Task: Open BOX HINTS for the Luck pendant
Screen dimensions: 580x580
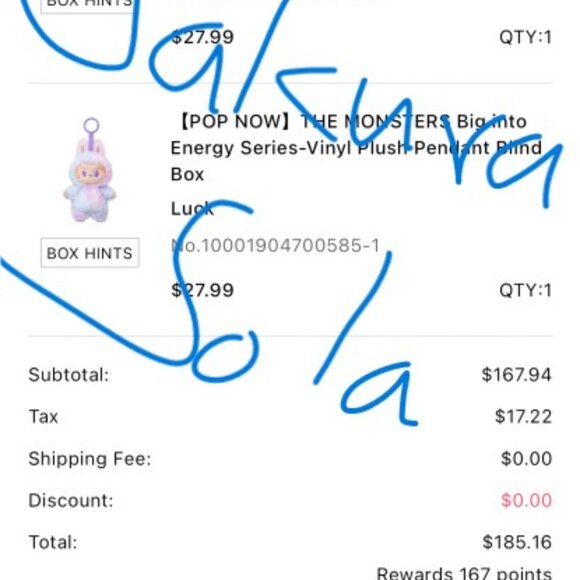Action: click(x=90, y=253)
